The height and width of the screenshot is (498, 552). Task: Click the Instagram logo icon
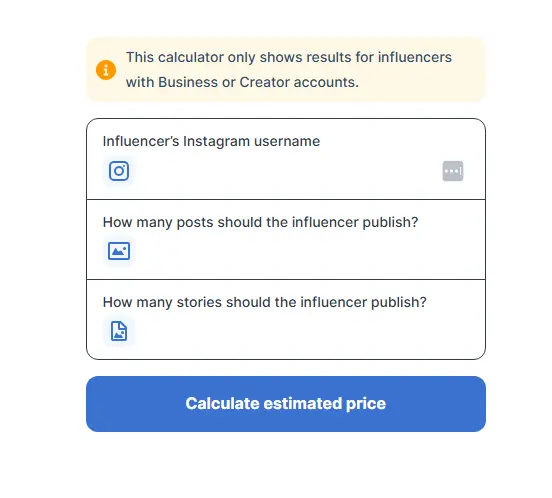click(119, 171)
